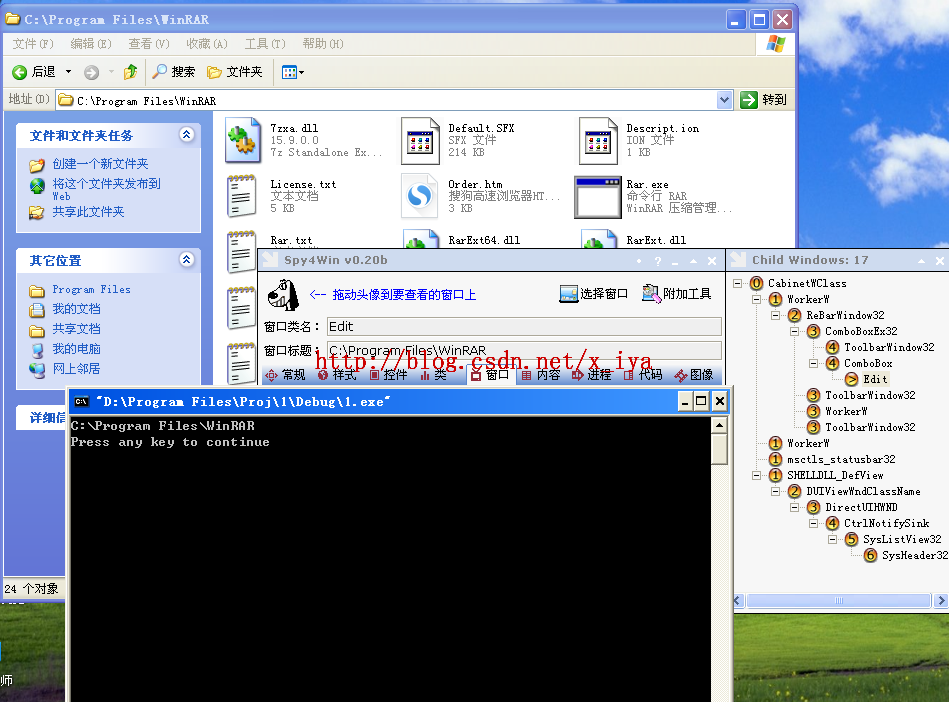
Task: Click 将这个文件夹发布到 Web link
Action: (x=107, y=189)
